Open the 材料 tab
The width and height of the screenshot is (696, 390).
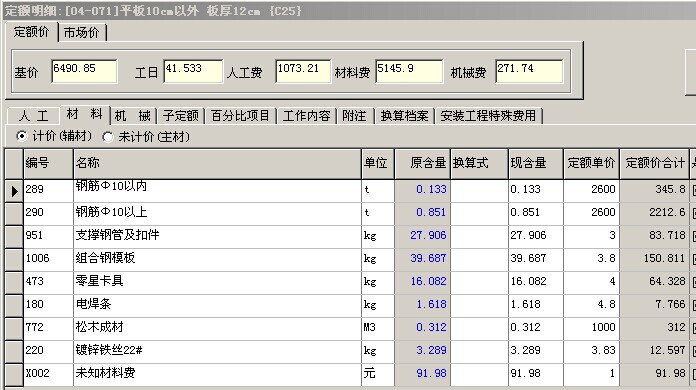[84, 114]
